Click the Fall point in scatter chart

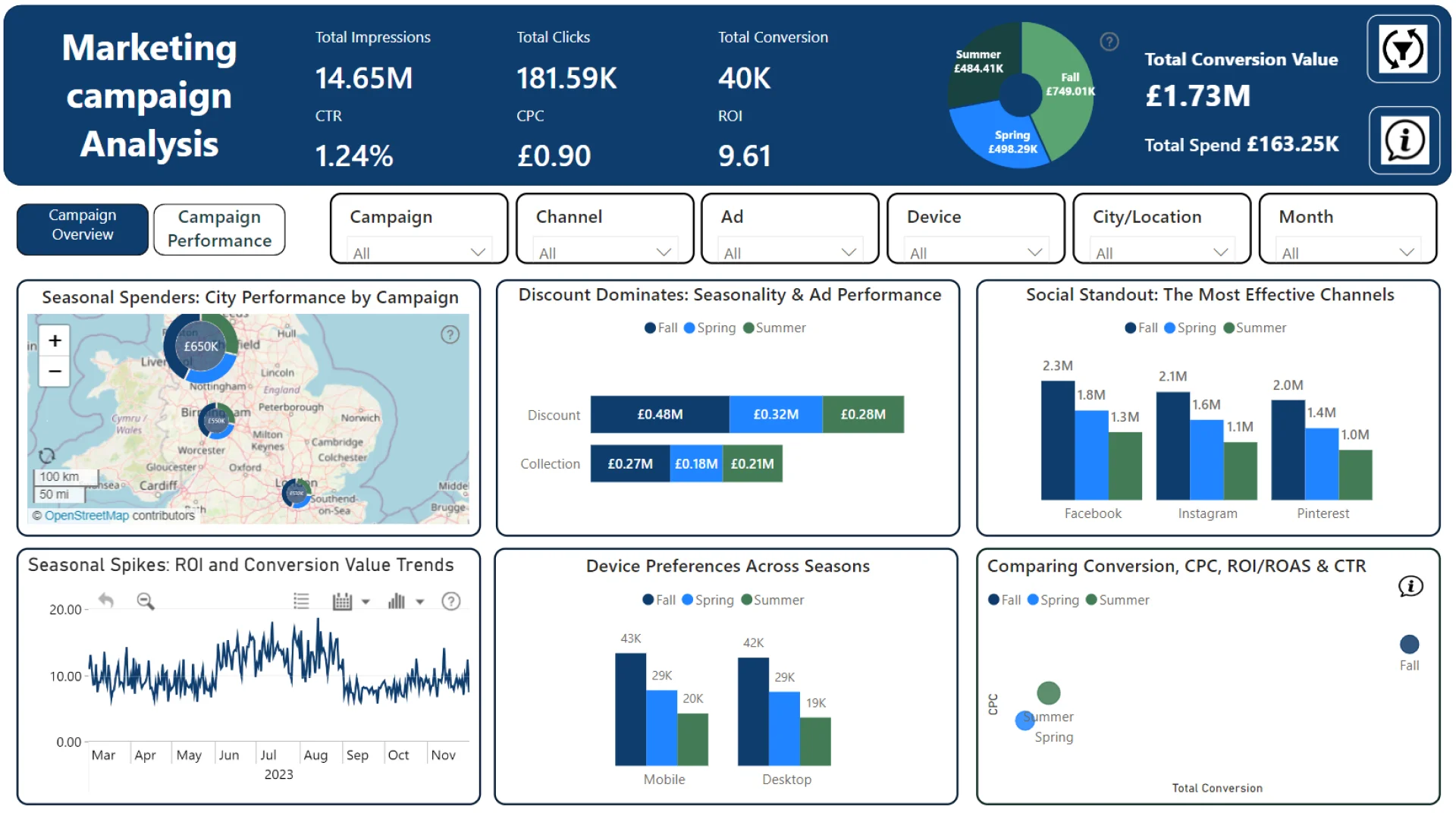tap(1409, 645)
